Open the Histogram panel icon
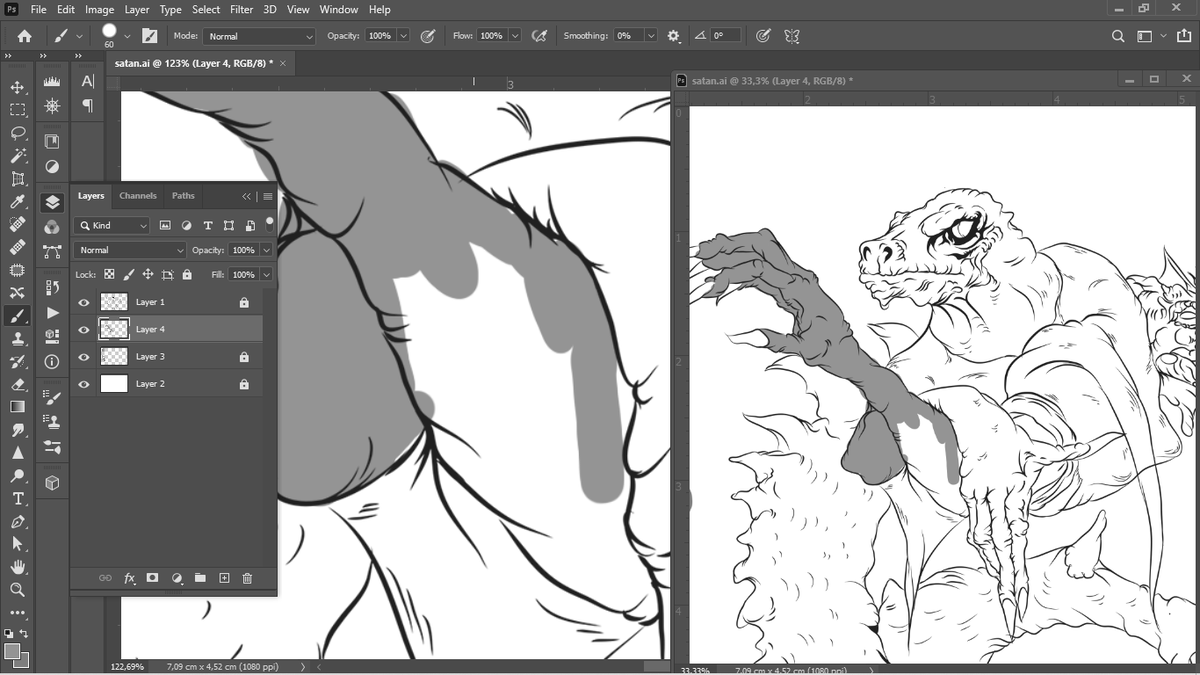This screenshot has height=675, width=1200. [x=52, y=81]
